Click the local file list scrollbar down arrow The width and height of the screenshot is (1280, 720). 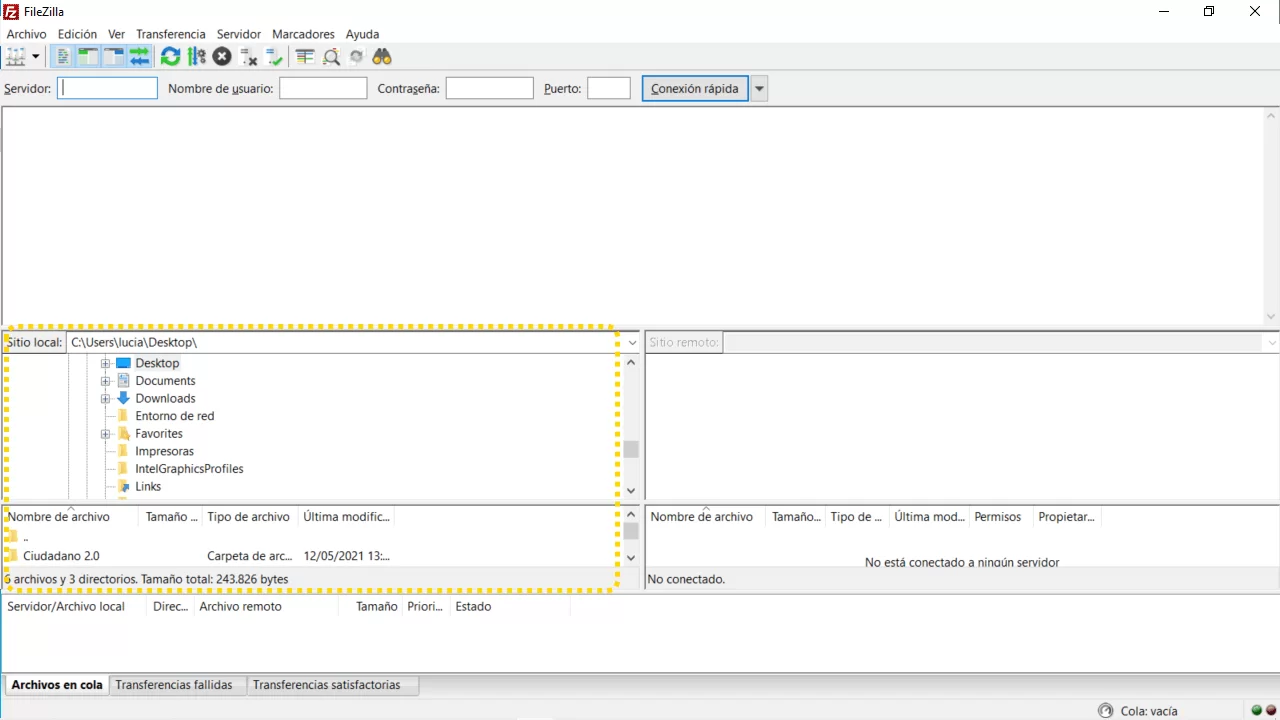pos(631,558)
